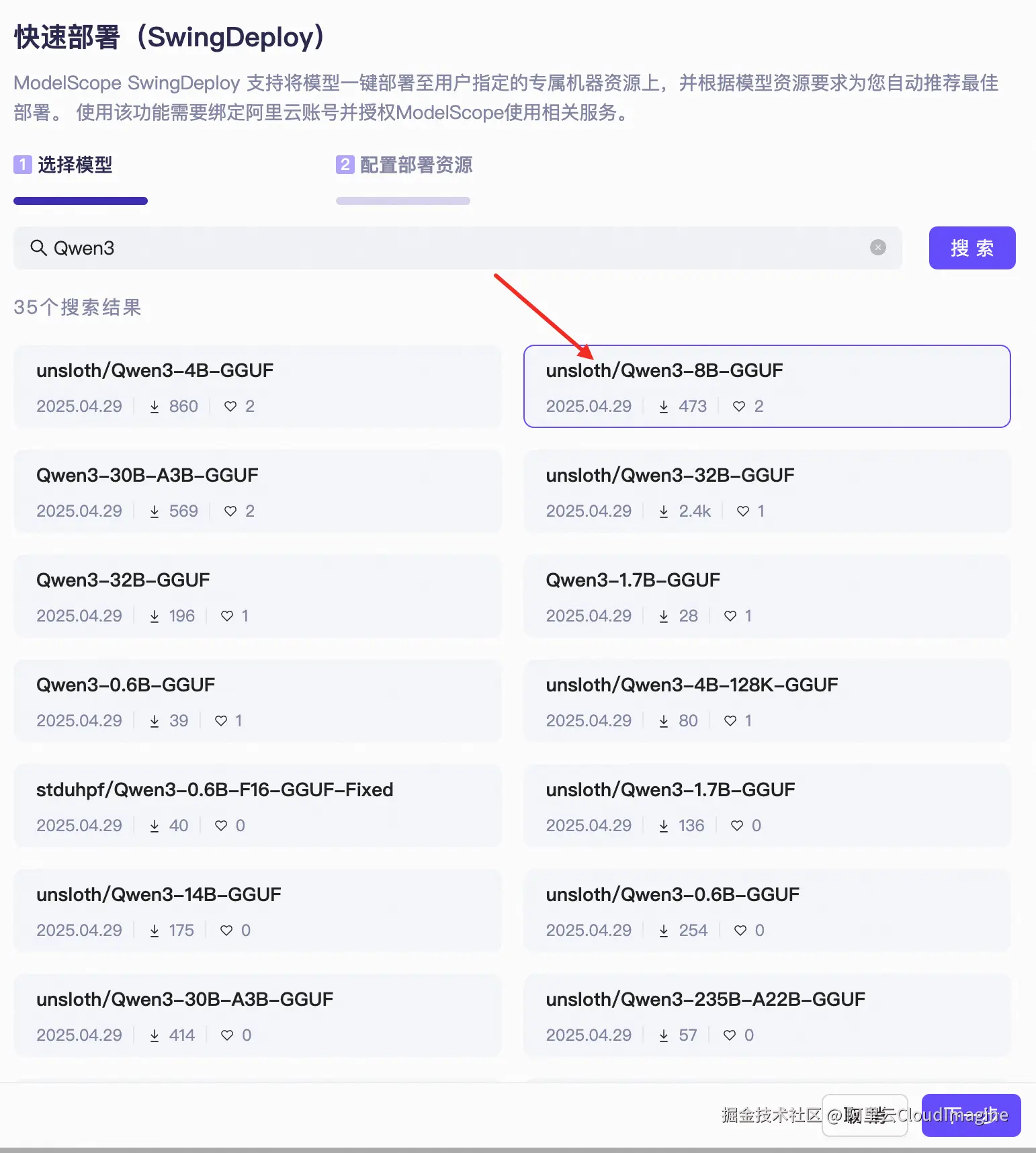Select unsloth/Qwen3-14B-GGUF model
This screenshot has height=1153, width=1036.
[257, 910]
